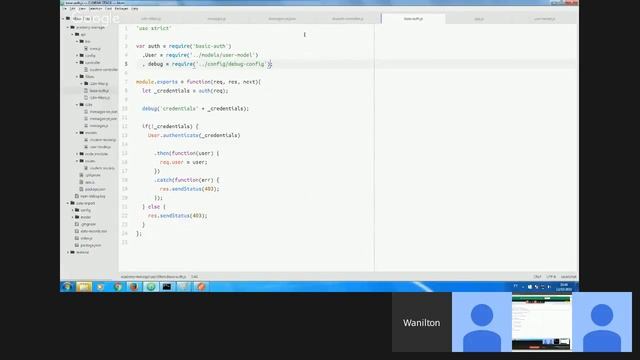Switch to the user-model.js editor tab
The width and height of the screenshot is (640, 360).
[544, 19]
